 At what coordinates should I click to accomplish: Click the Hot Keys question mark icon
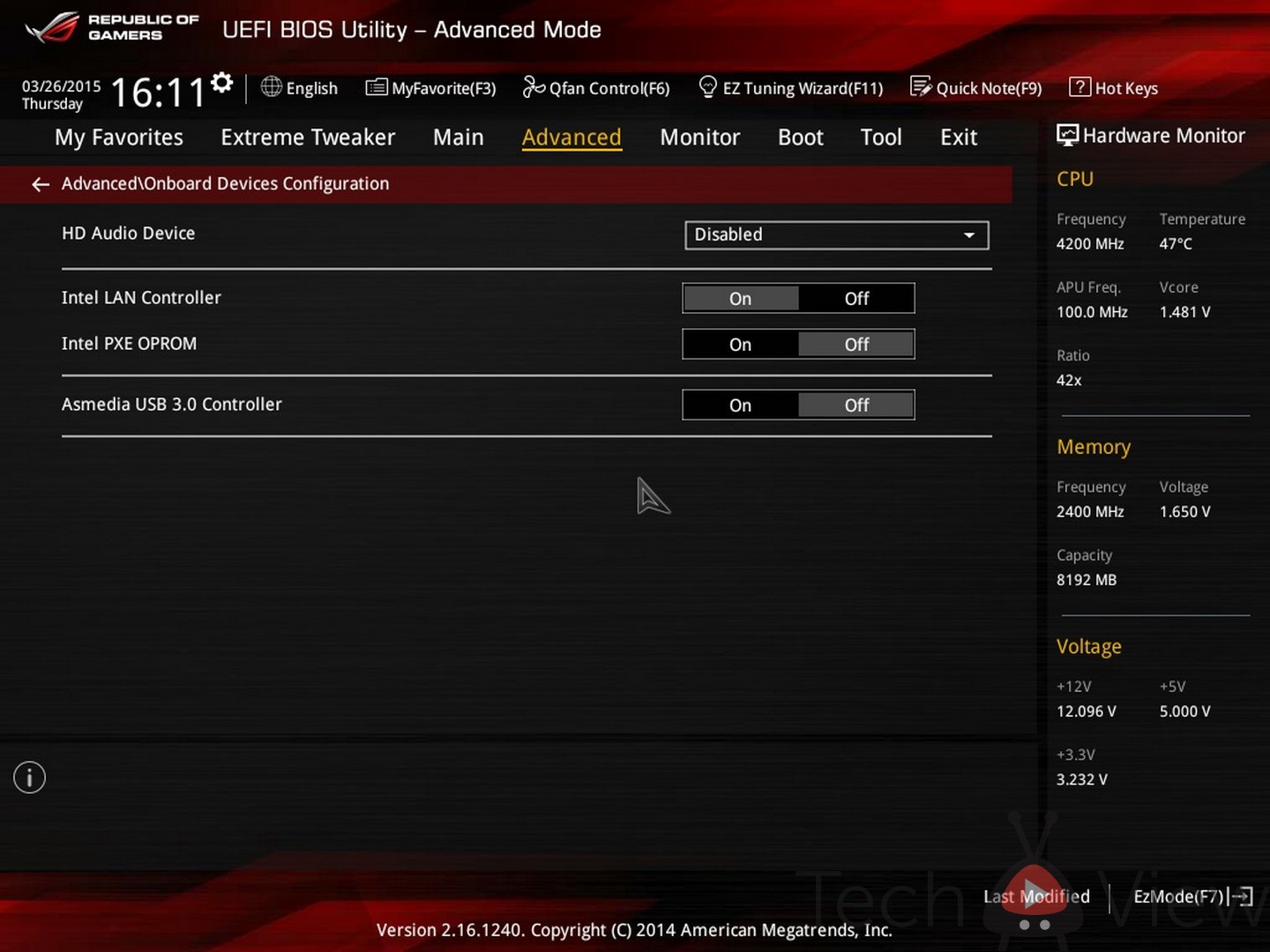pos(1079,86)
